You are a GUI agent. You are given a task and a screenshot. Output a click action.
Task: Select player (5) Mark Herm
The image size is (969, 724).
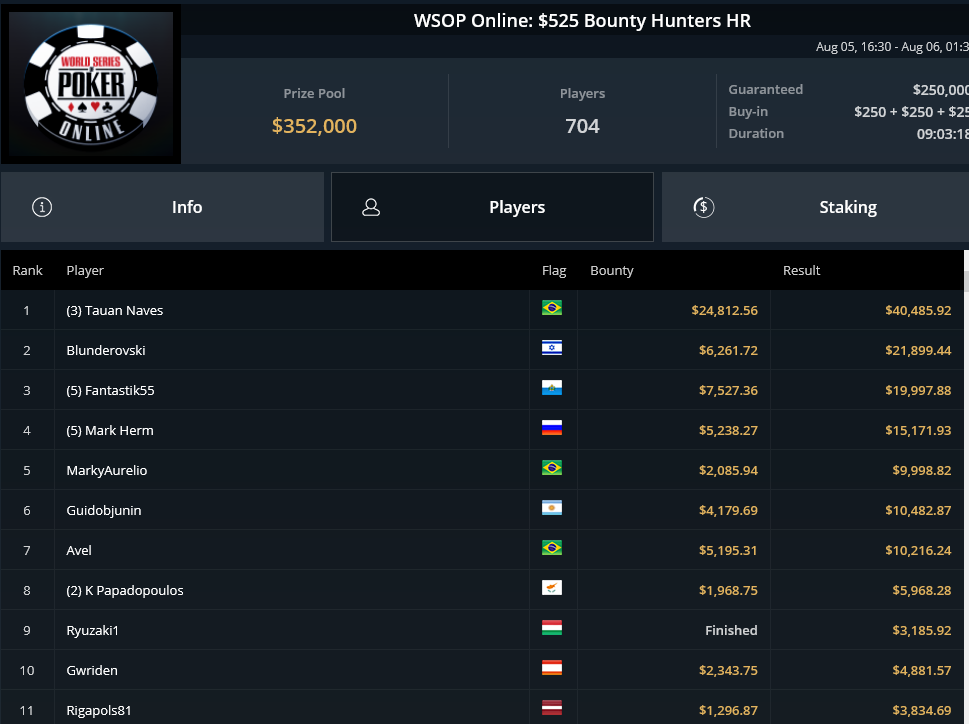coord(110,431)
